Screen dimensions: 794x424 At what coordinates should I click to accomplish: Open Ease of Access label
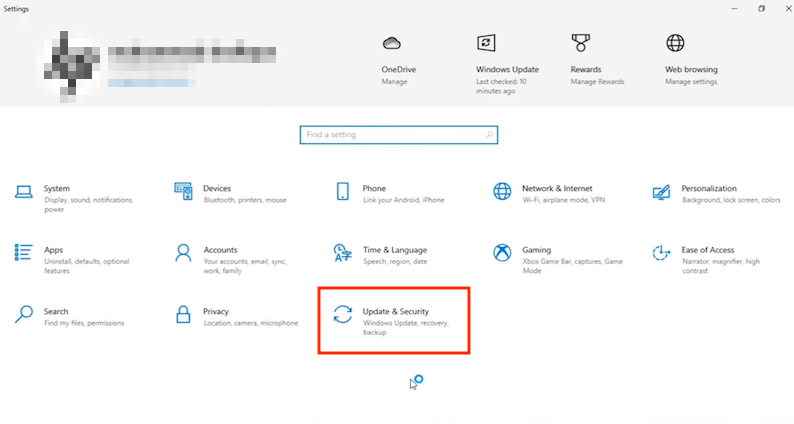tap(708, 250)
